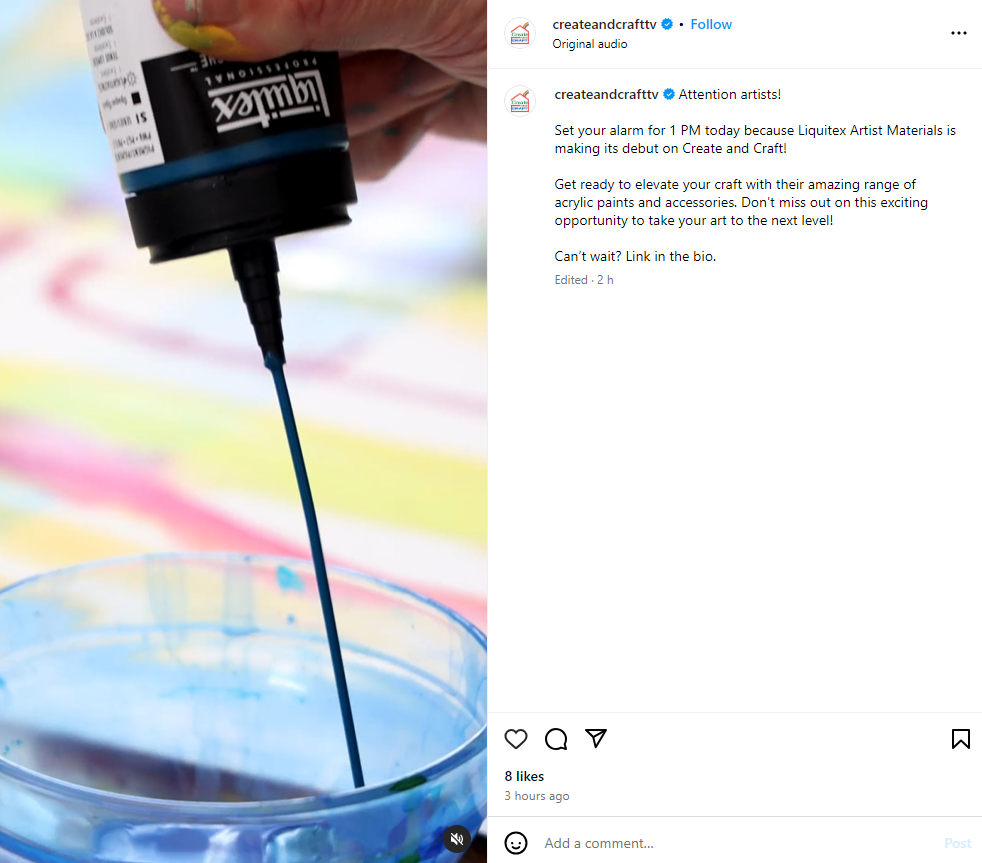Open the emoji picker smiley icon
982x863 pixels.
[x=515, y=843]
